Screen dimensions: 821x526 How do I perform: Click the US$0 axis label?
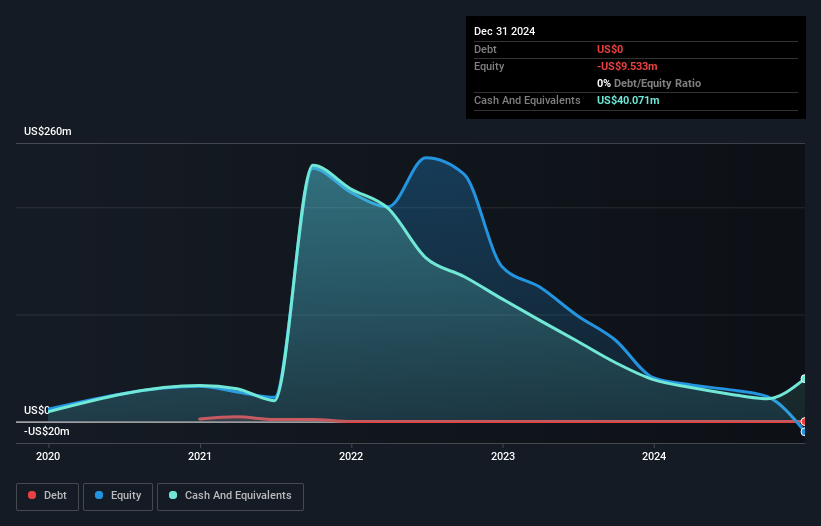37,410
